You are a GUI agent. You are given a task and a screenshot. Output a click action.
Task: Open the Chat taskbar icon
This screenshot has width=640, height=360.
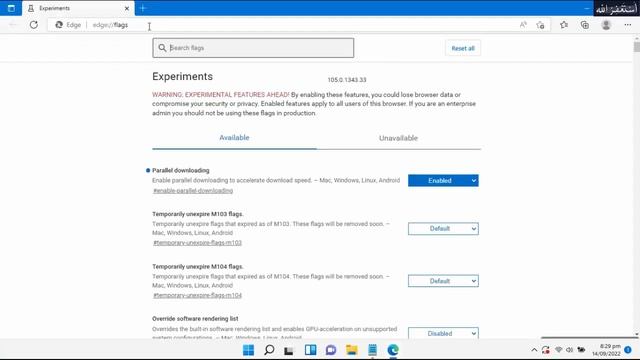click(331, 350)
